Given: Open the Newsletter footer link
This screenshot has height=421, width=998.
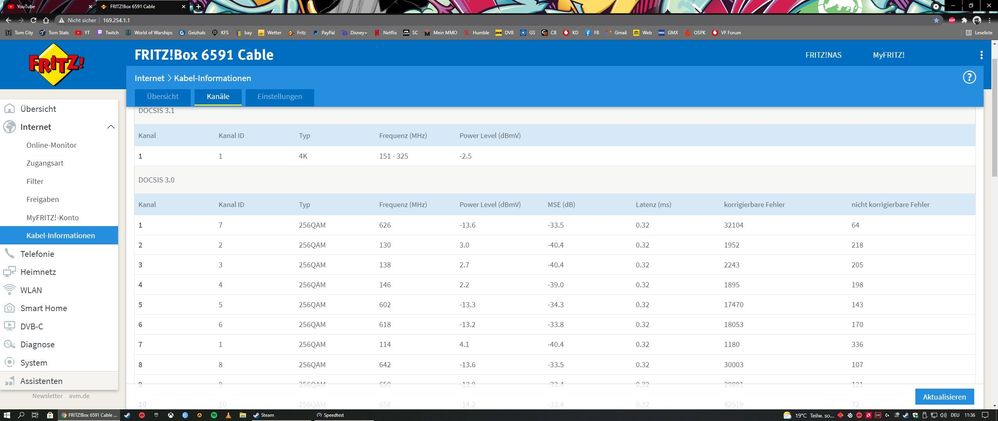Looking at the screenshot, I should click(48, 396).
